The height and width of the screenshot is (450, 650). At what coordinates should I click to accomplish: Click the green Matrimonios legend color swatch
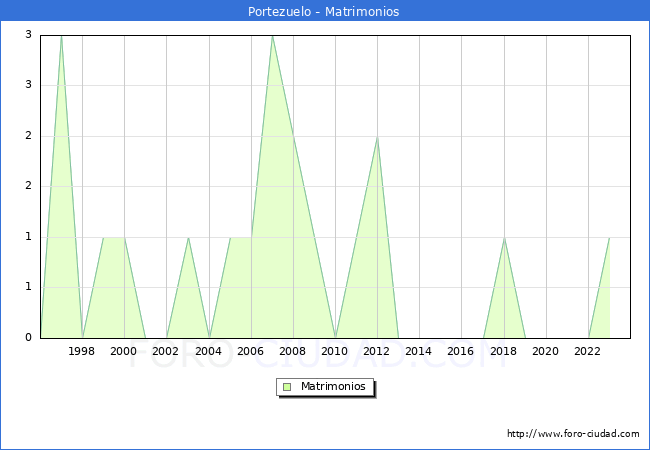tap(287, 387)
